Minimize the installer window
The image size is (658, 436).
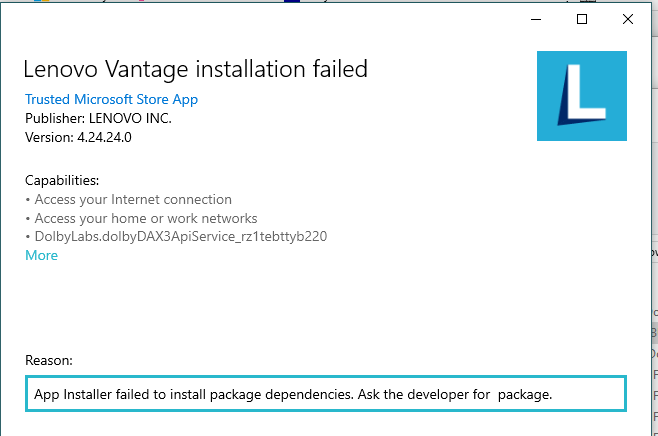pos(536,19)
